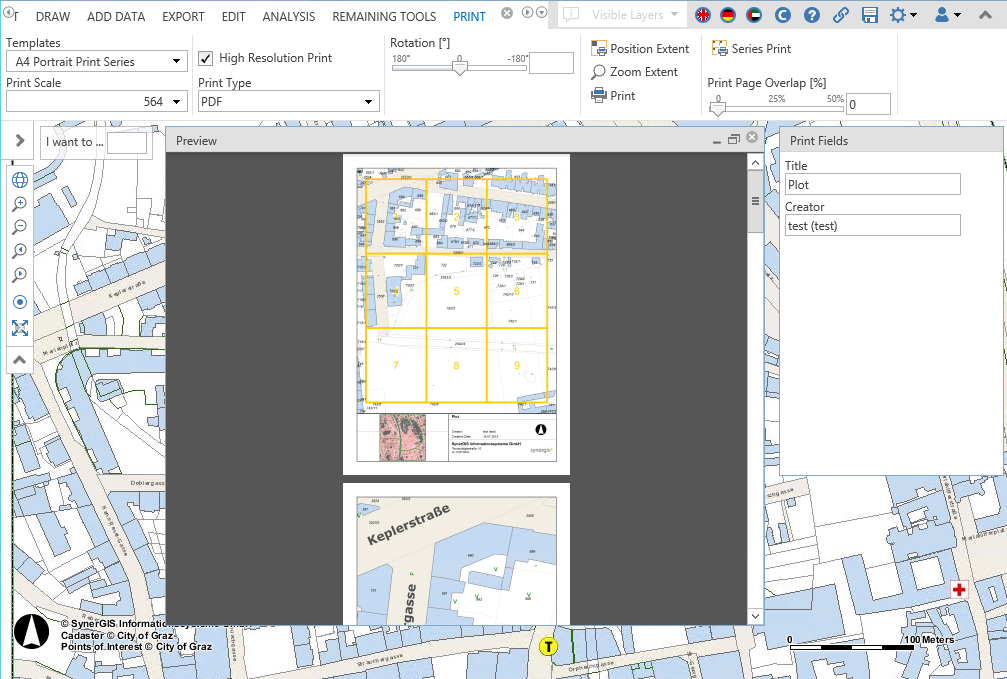Click the Title input field

click(872, 184)
